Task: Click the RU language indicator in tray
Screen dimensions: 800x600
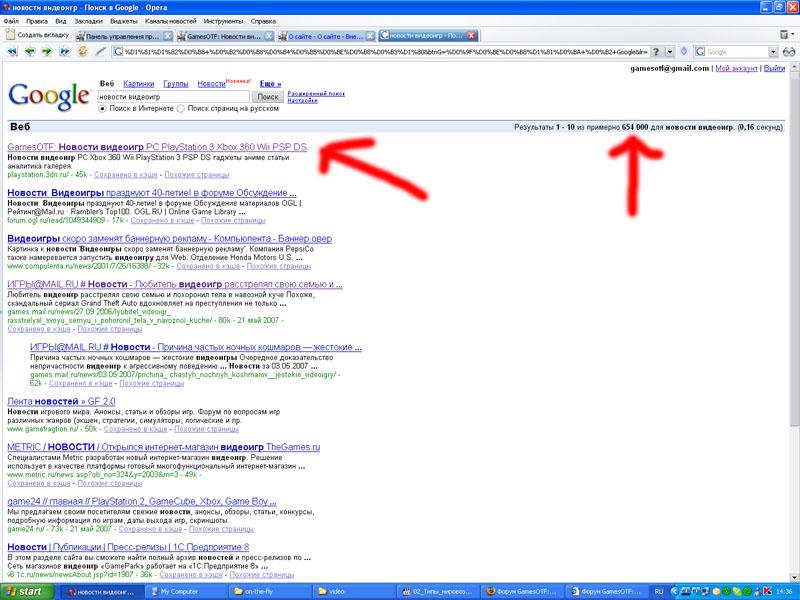Action: click(x=658, y=592)
